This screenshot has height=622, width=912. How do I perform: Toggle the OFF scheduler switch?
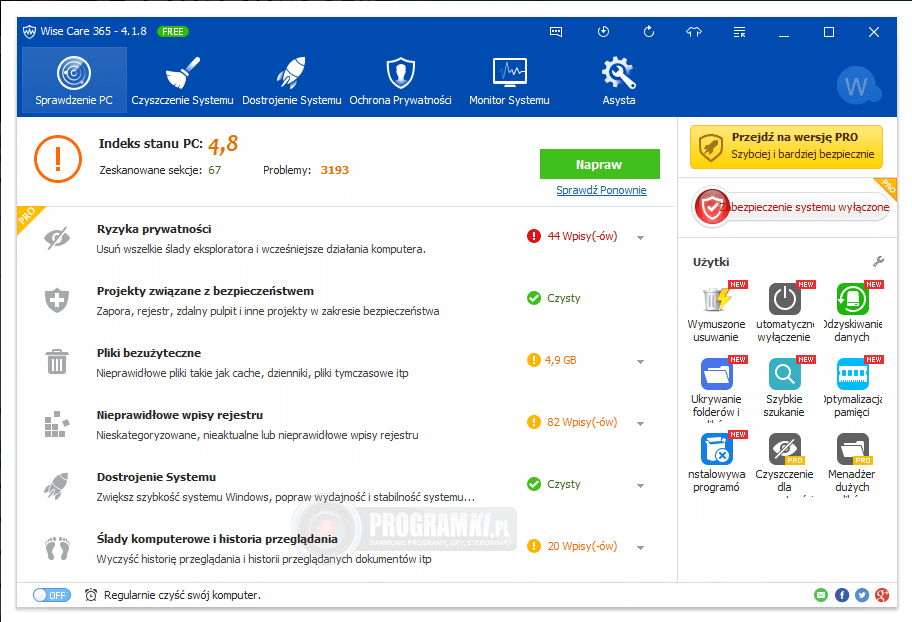click(52, 595)
